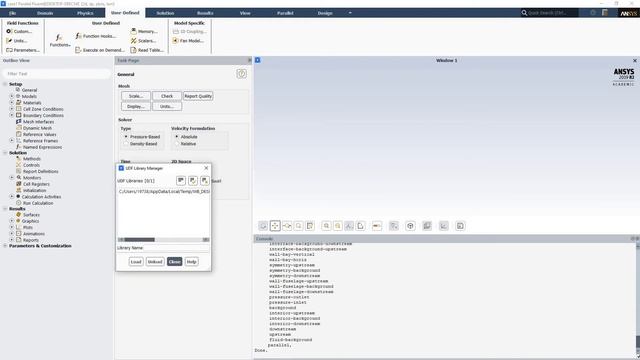Click Load in UDF Library Manager
This screenshot has height=360, width=640.
pos(136,262)
